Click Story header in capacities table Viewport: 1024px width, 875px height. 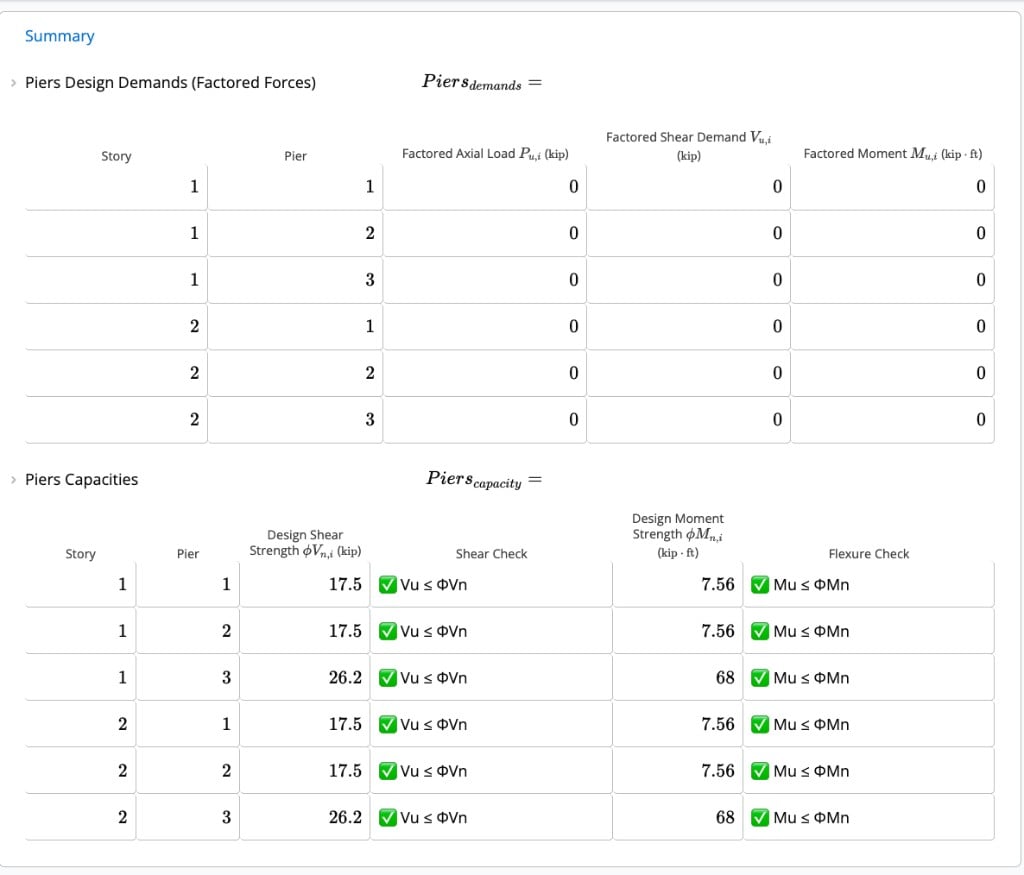(80, 554)
